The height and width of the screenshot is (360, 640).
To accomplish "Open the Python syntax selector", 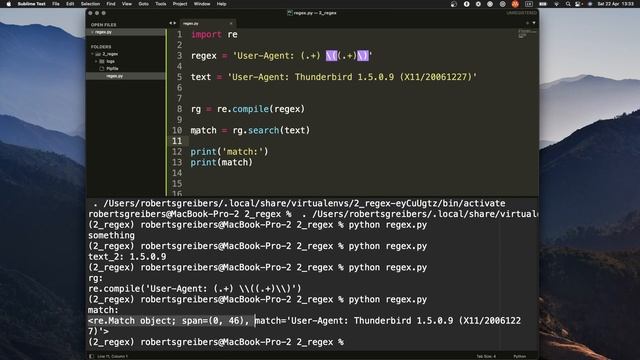I will (520, 356).
